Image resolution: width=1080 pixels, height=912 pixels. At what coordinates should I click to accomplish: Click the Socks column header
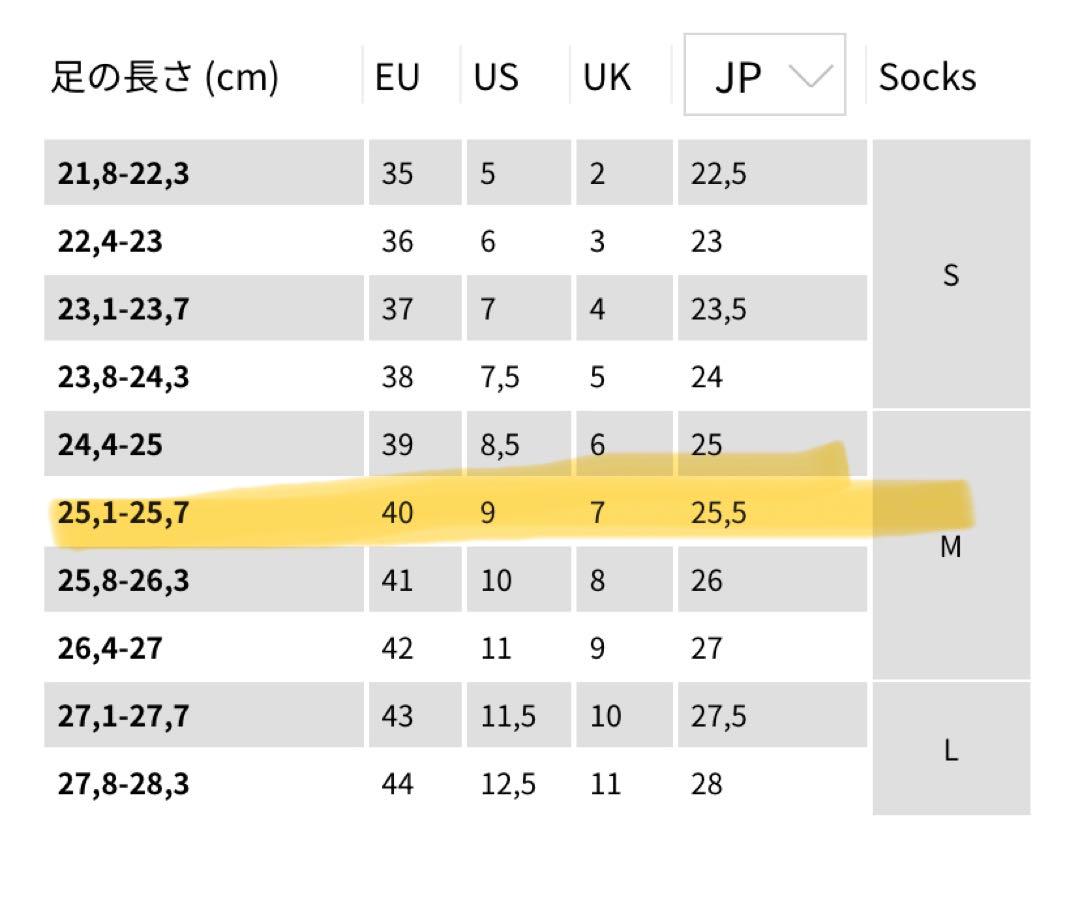928,76
